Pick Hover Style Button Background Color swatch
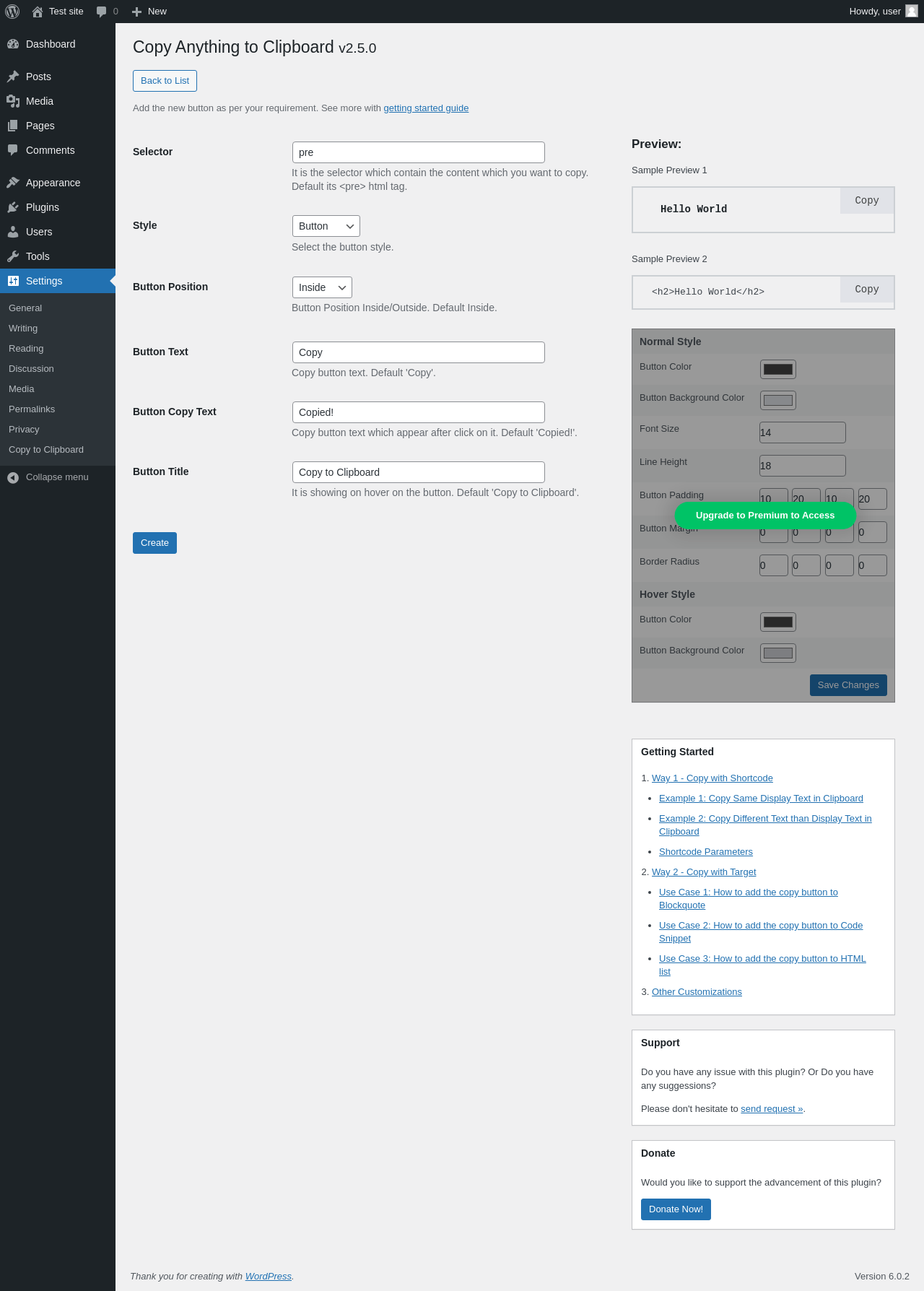This screenshot has height=1291, width=924. (778, 653)
